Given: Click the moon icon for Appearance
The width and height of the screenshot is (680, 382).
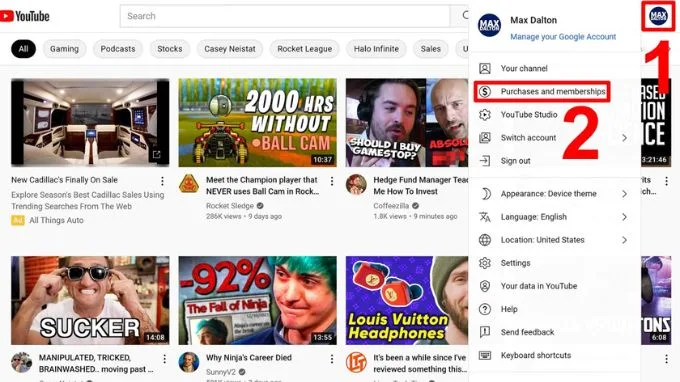Looking at the screenshot, I should point(485,194).
